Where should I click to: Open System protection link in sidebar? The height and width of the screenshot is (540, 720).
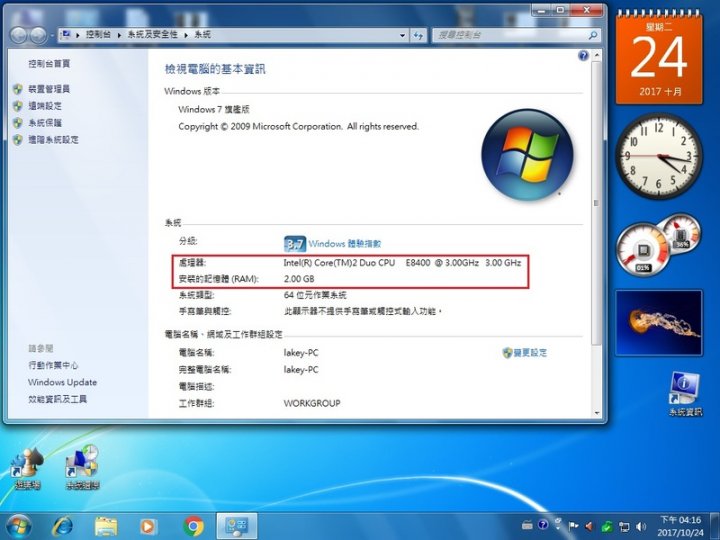[45, 123]
